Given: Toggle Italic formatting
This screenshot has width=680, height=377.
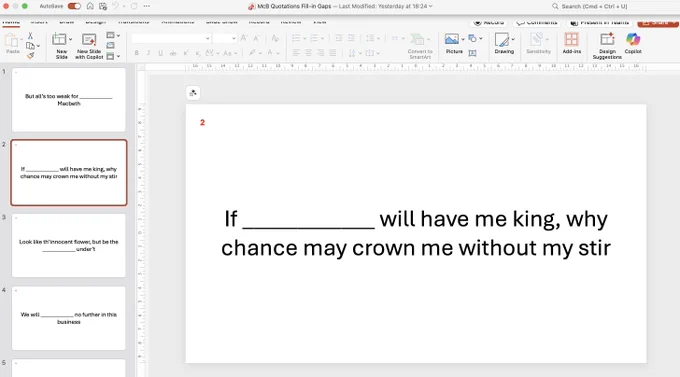Looking at the screenshot, I should click(148, 53).
